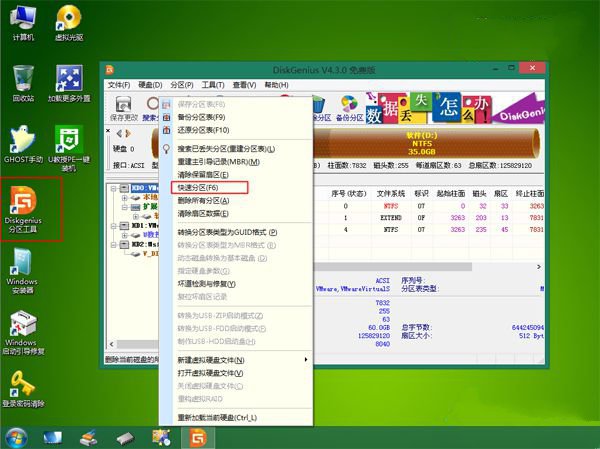Screen dimensions: 600x449
Task: Open the 帮助(H) menu
Action: coord(276,85)
